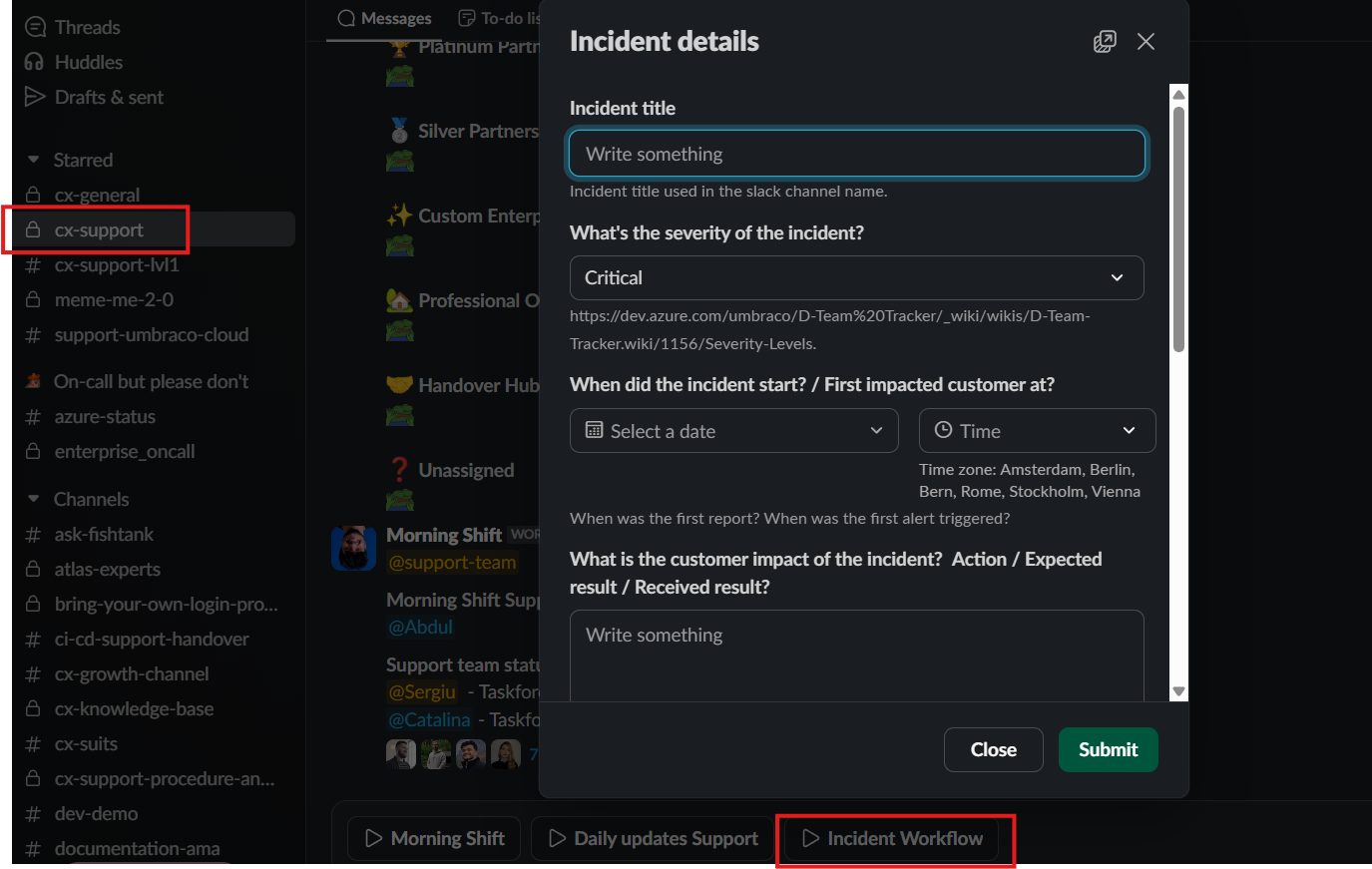Collapse the Channels section
1372x869 pixels.
[x=34, y=499]
